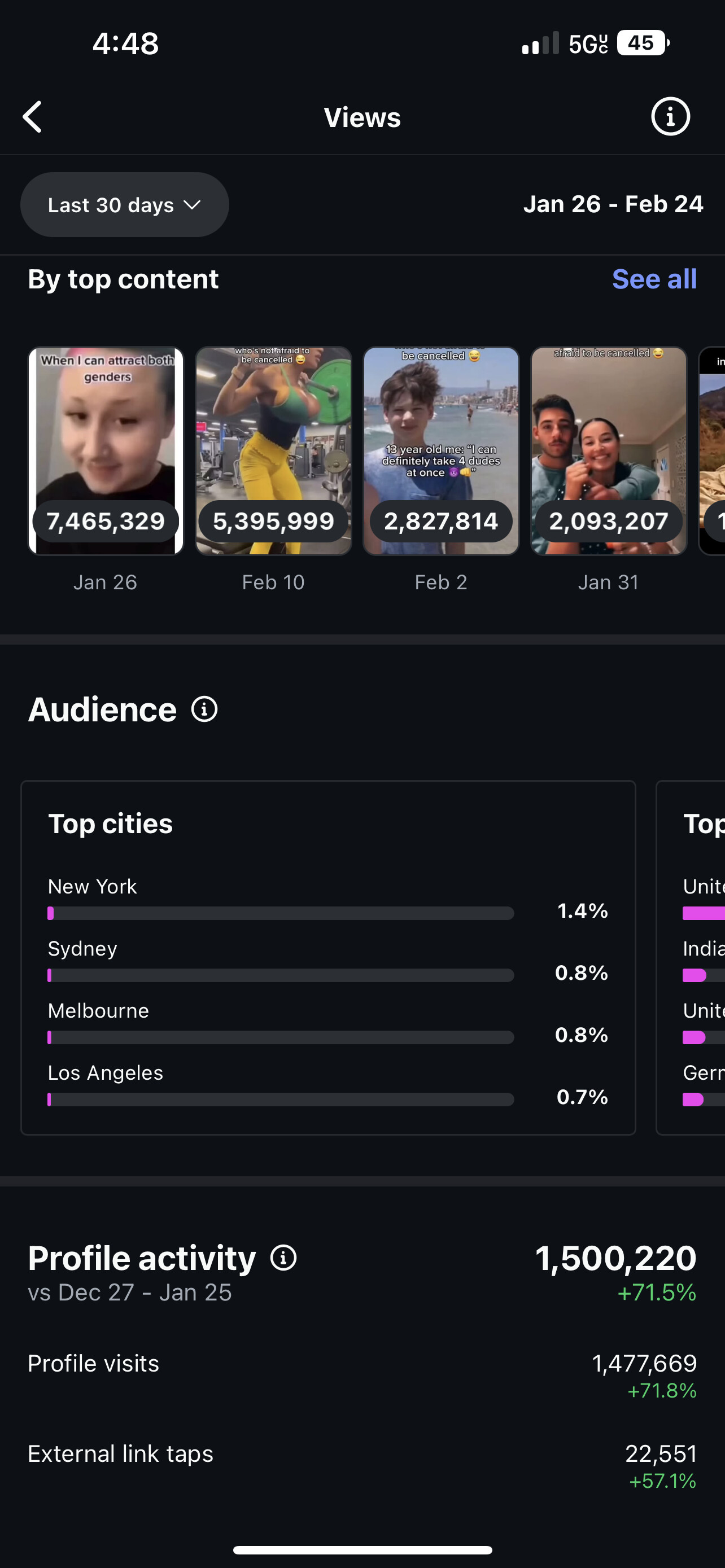This screenshot has width=725, height=1568.
Task: Open the Jan 31 couple video thumbnail
Action: click(609, 451)
